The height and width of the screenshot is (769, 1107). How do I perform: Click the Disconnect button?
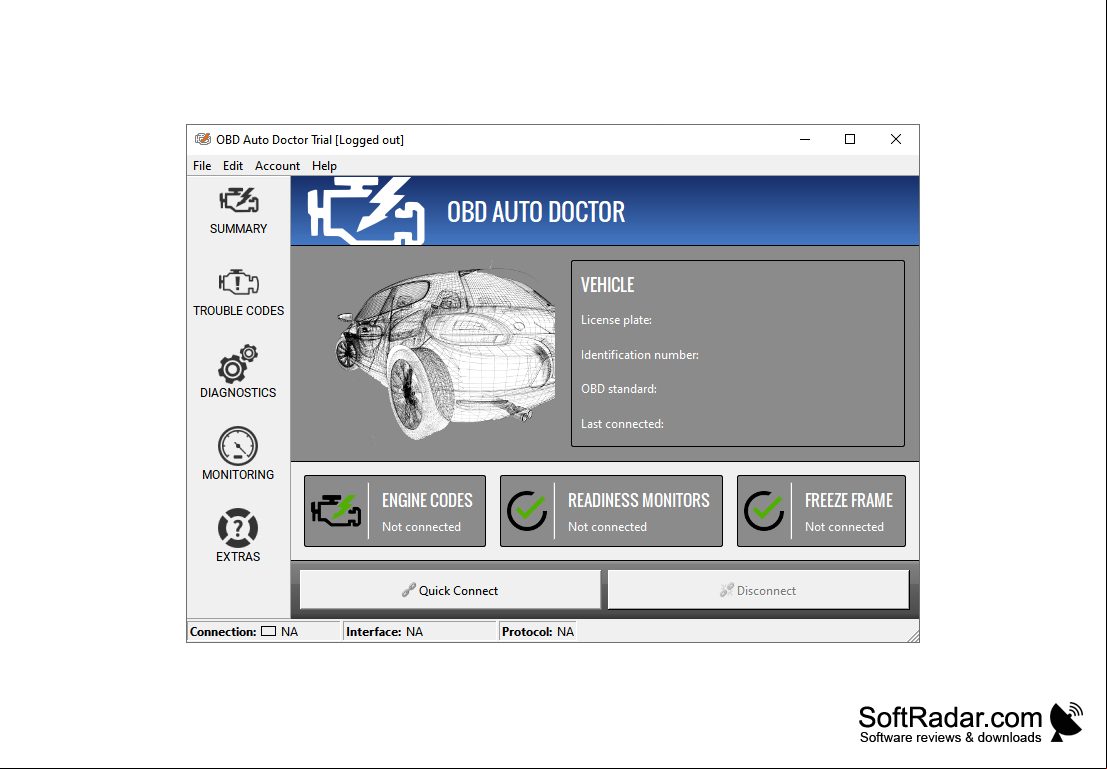pos(758,590)
